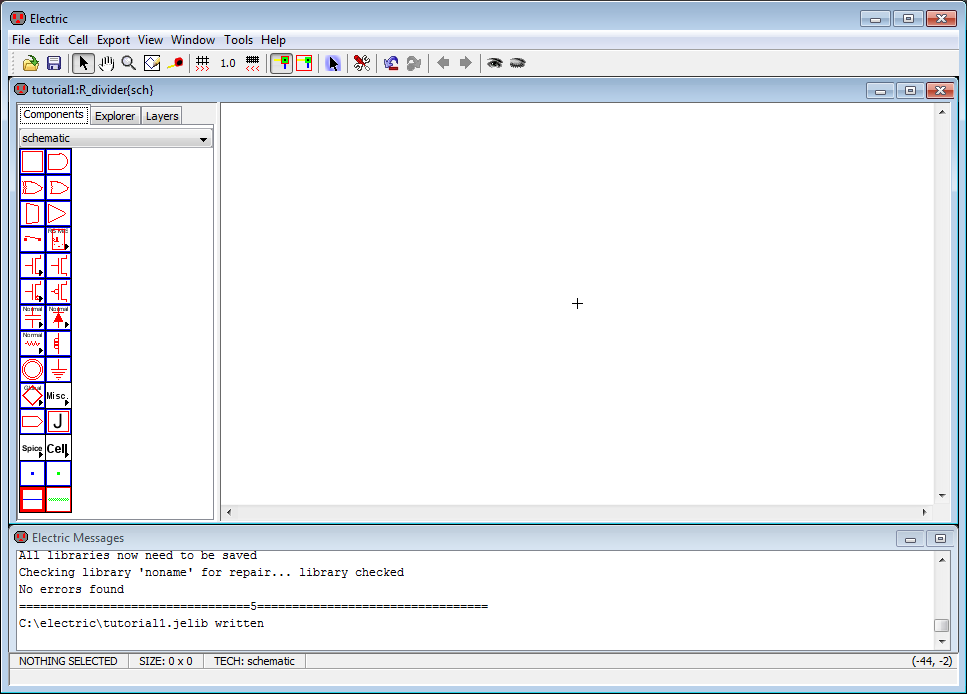This screenshot has height=694, width=967.
Task: Open the Export menu
Action: point(113,39)
